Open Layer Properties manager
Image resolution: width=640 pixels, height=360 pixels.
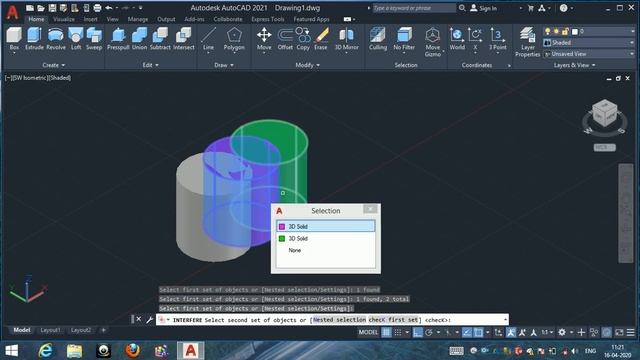tap(527, 42)
